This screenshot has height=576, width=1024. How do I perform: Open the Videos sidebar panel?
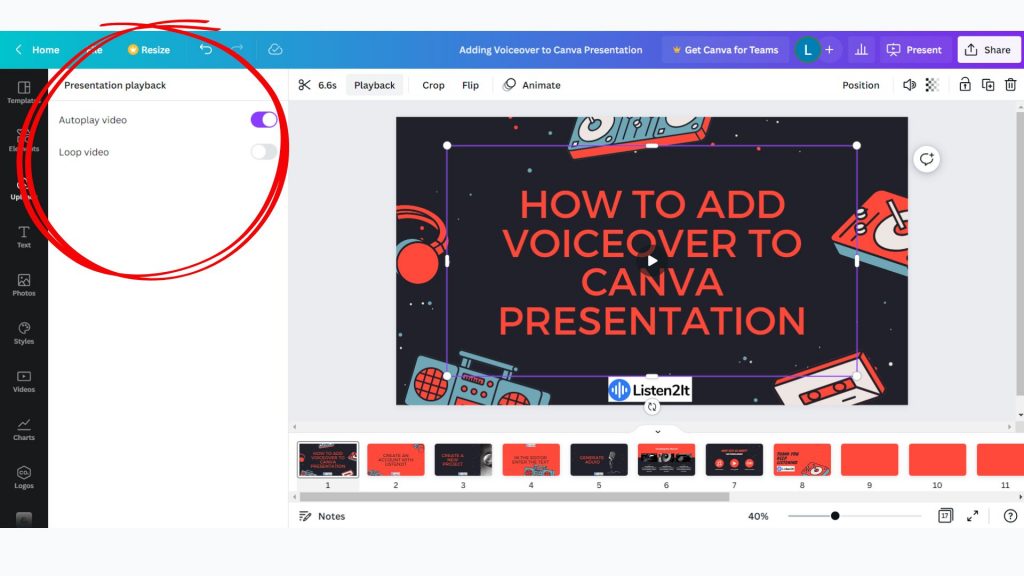click(x=24, y=381)
